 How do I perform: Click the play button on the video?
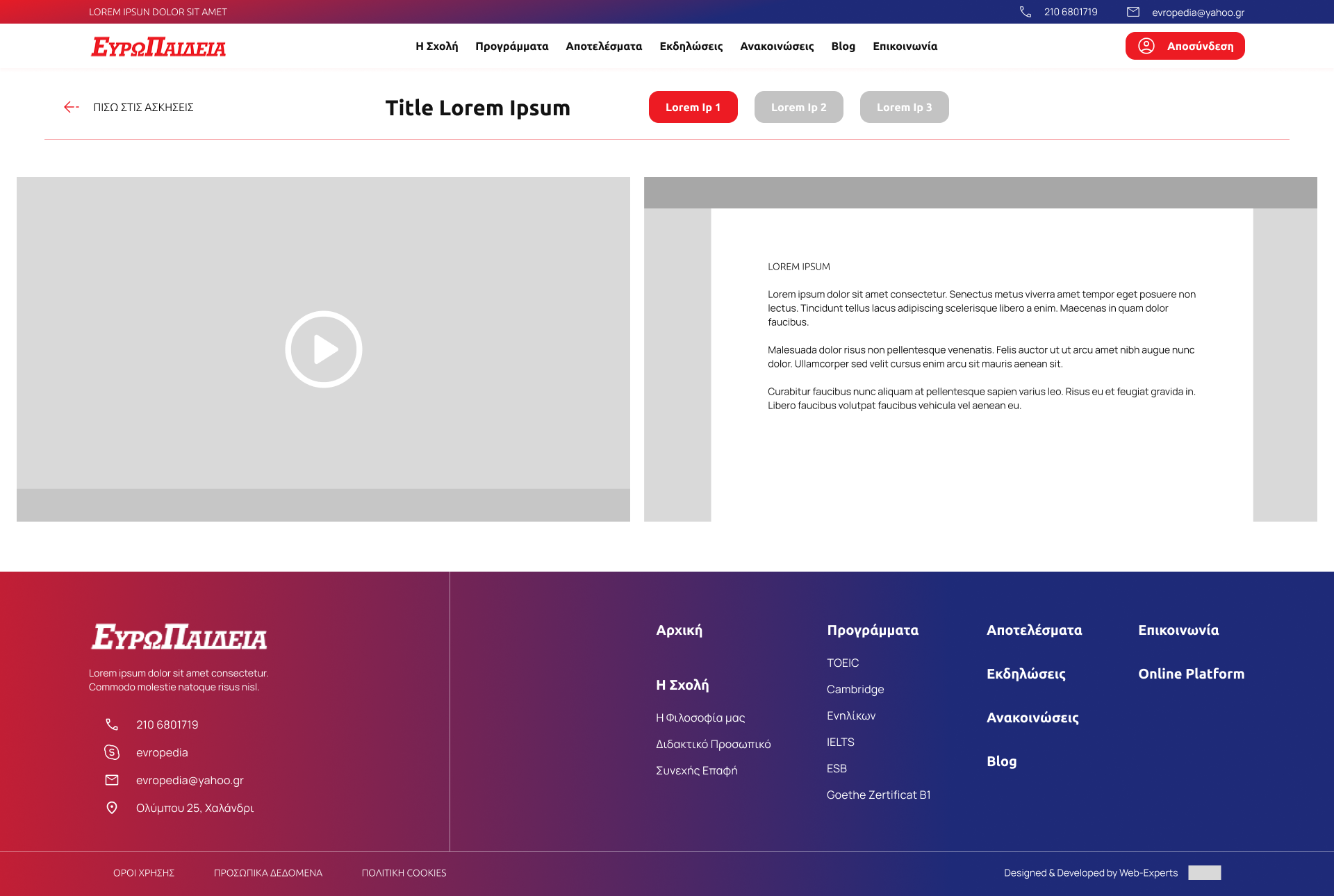[x=324, y=349]
